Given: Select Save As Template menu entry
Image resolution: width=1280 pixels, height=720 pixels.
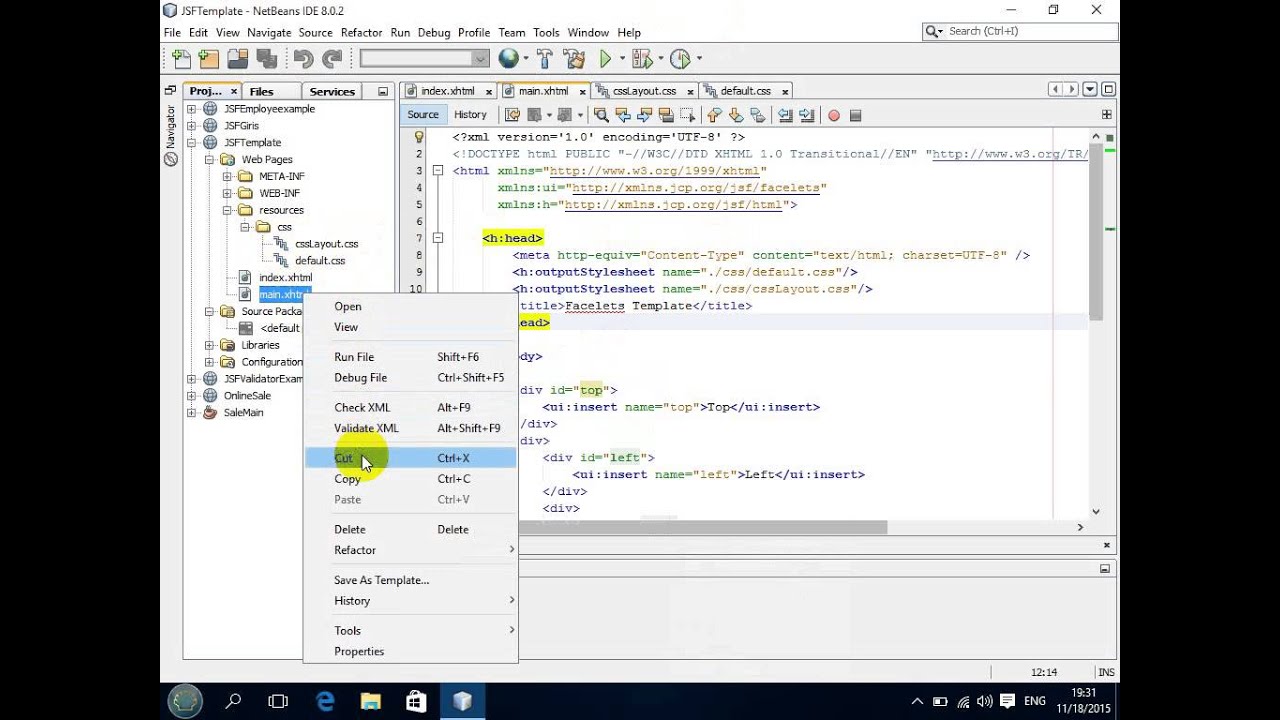Looking at the screenshot, I should click(411, 580).
